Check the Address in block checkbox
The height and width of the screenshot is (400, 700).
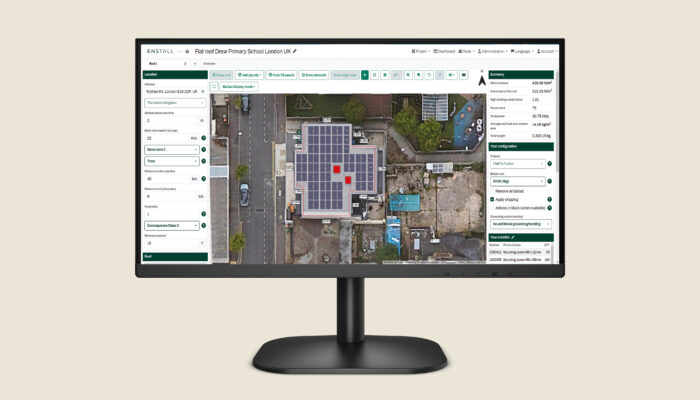(491, 207)
